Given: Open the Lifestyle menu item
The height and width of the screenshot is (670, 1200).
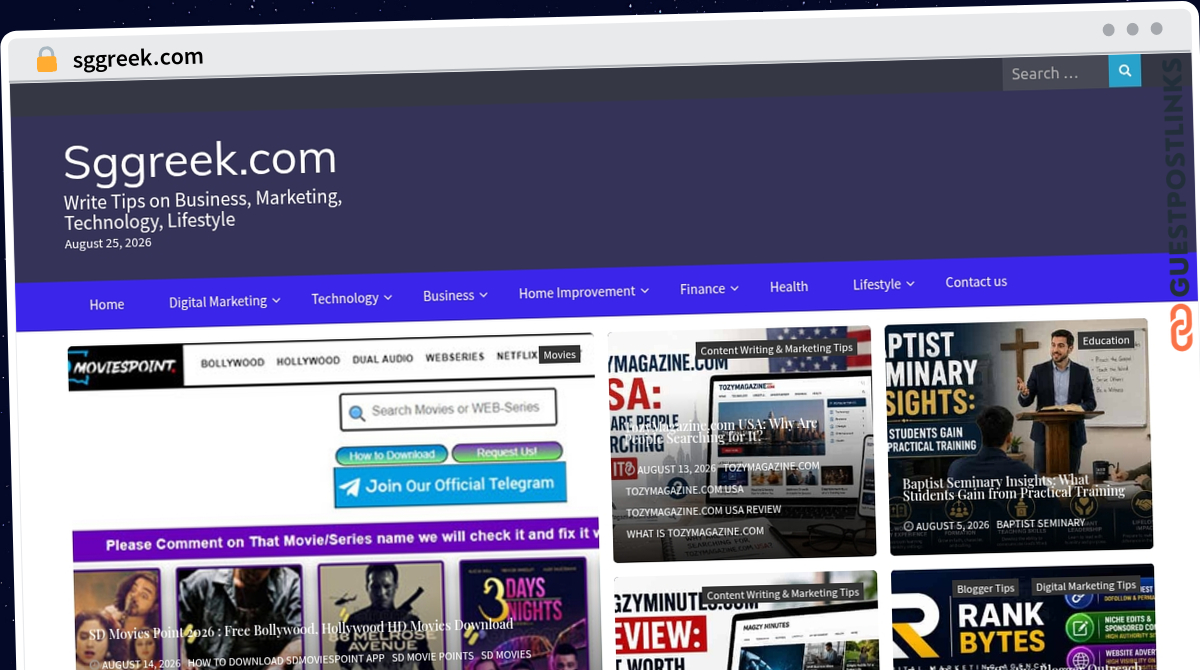Looking at the screenshot, I should tap(877, 285).
